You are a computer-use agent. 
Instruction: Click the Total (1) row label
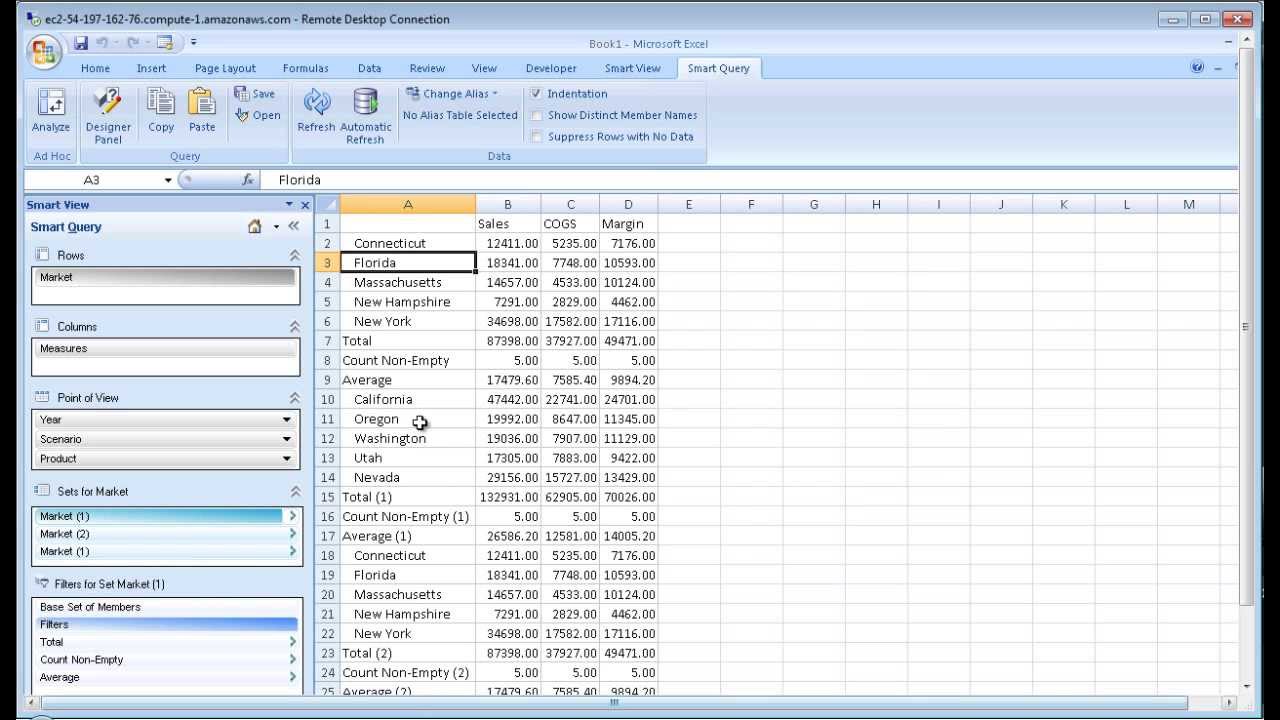408,497
